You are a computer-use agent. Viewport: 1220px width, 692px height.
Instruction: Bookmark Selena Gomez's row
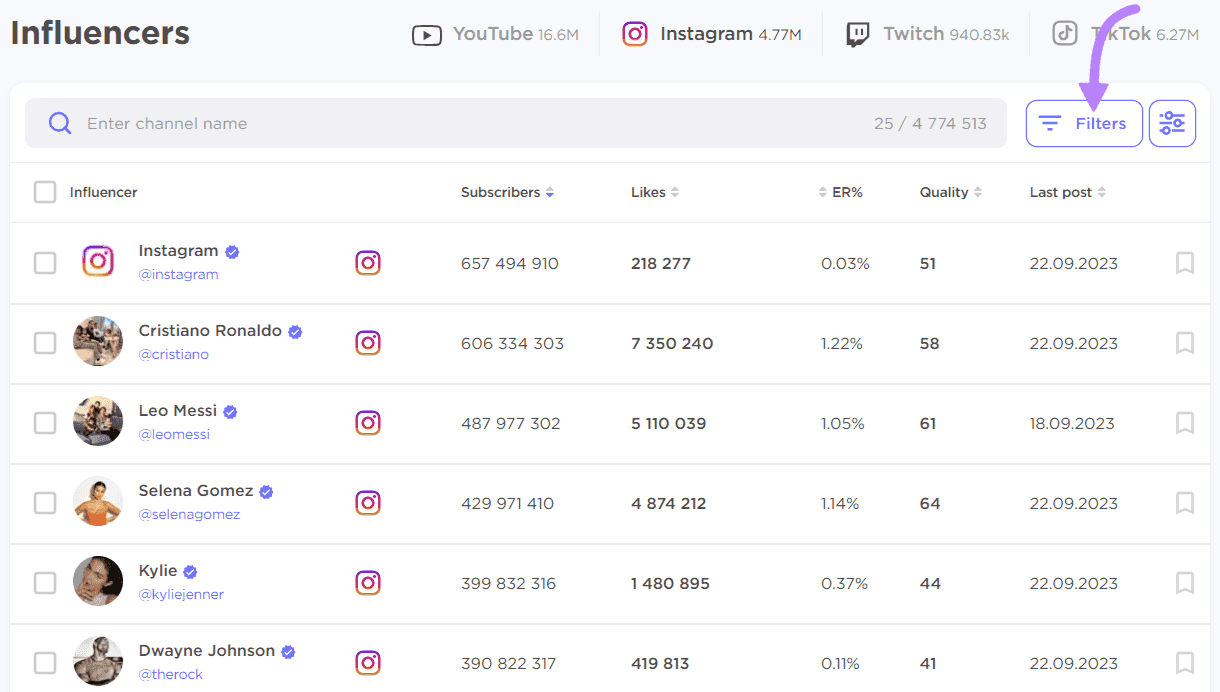click(x=1185, y=503)
